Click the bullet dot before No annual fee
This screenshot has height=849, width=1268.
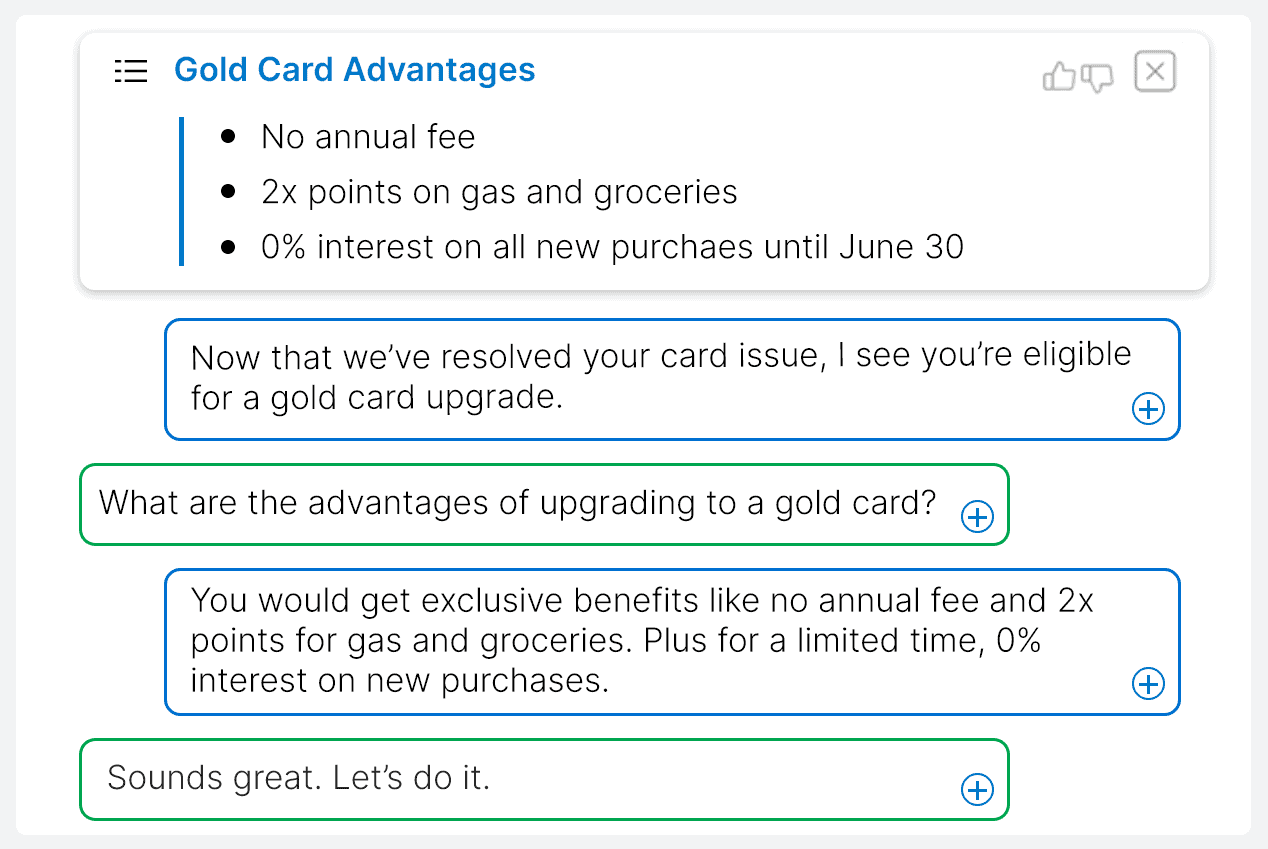[229, 136]
